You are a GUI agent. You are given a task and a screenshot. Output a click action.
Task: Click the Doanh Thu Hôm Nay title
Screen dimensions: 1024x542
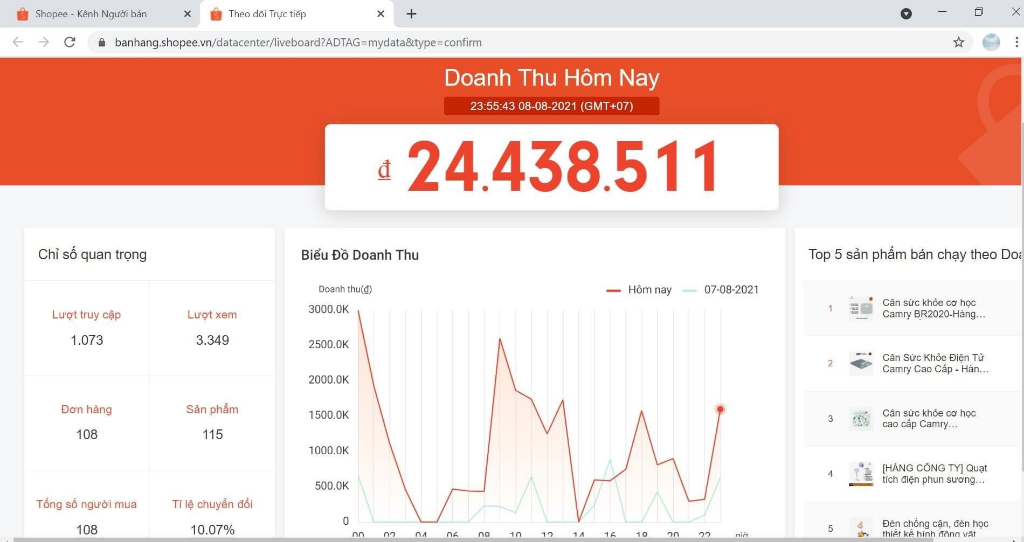552,78
